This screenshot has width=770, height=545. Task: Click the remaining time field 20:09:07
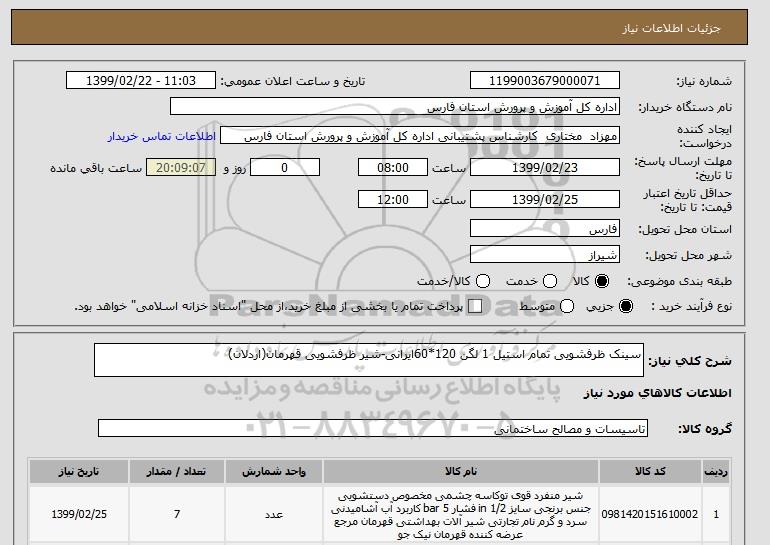point(181,167)
